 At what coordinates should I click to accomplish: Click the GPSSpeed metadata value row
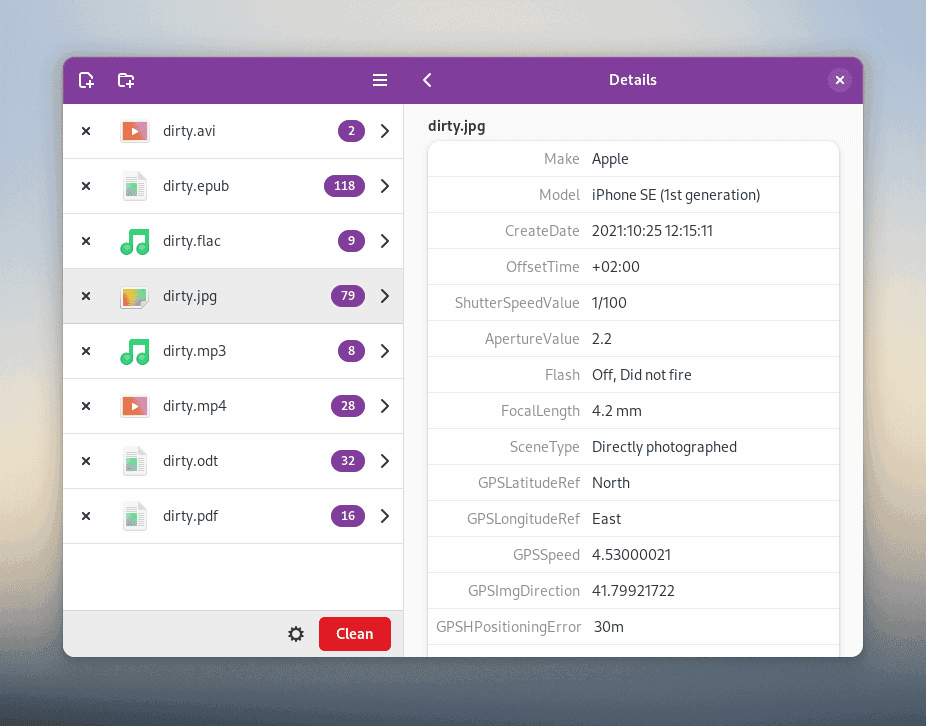click(x=633, y=555)
